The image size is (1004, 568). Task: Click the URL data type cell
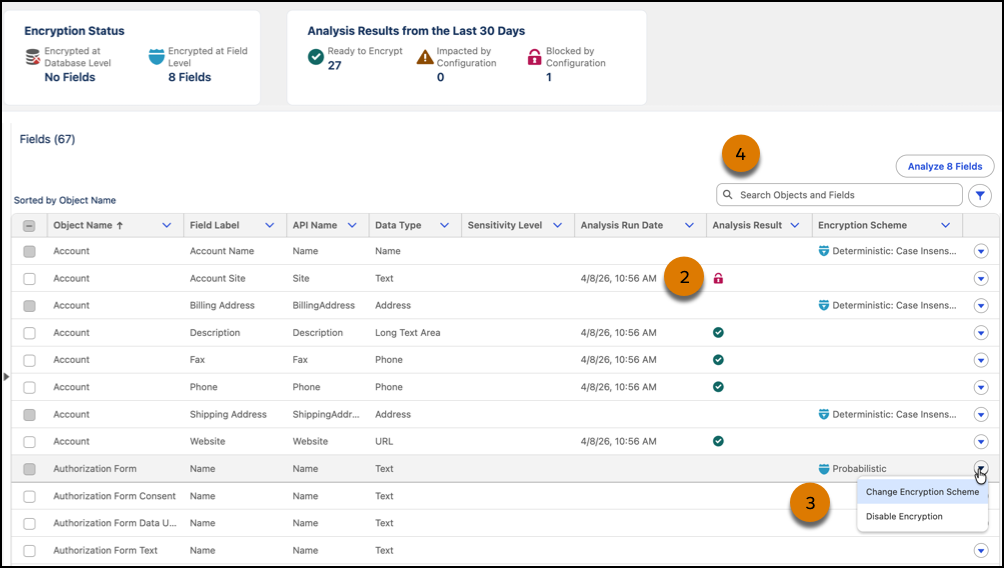(384, 441)
